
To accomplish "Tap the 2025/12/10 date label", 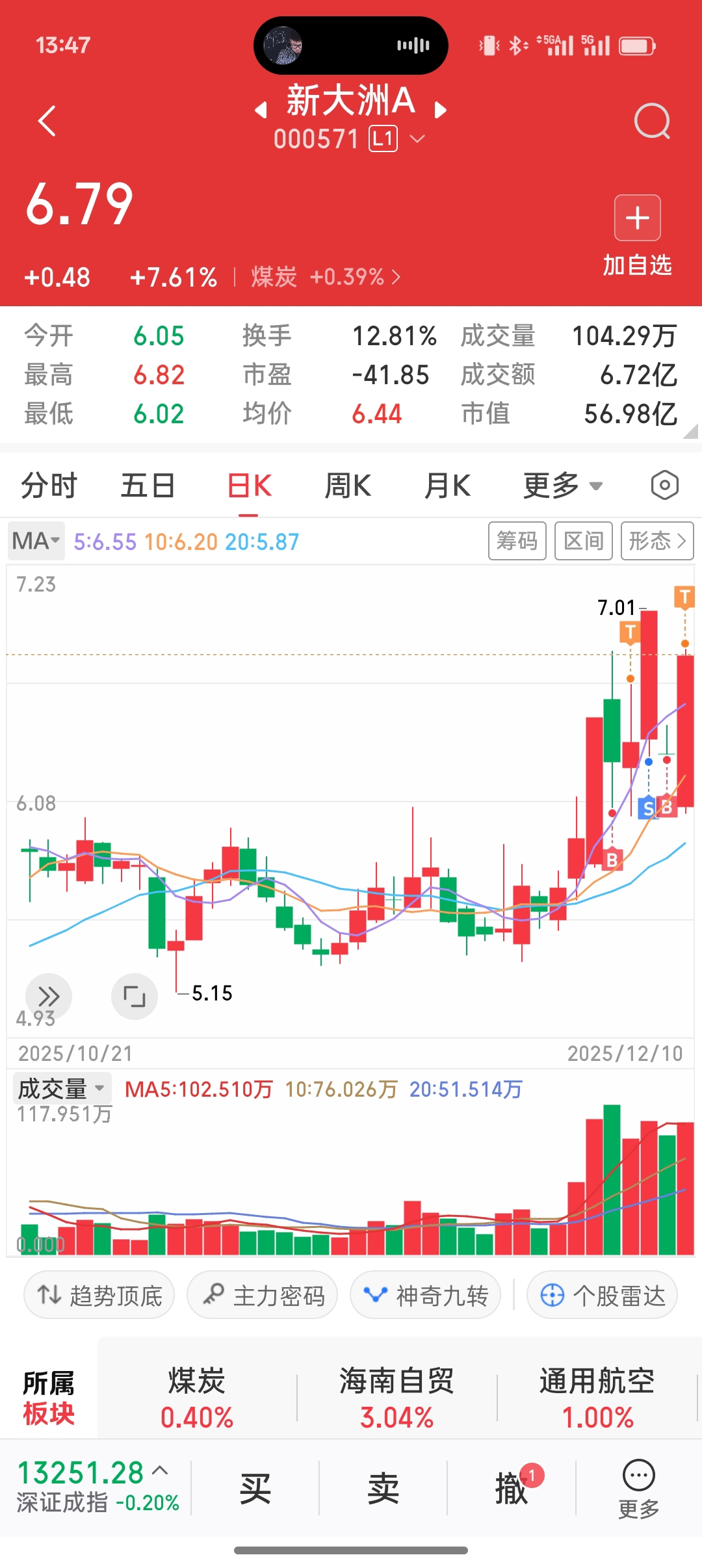I will pos(625,1053).
